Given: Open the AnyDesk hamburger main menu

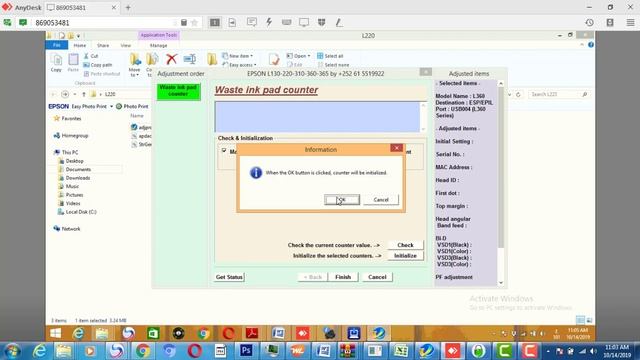Looking at the screenshot, I should click(630, 22).
